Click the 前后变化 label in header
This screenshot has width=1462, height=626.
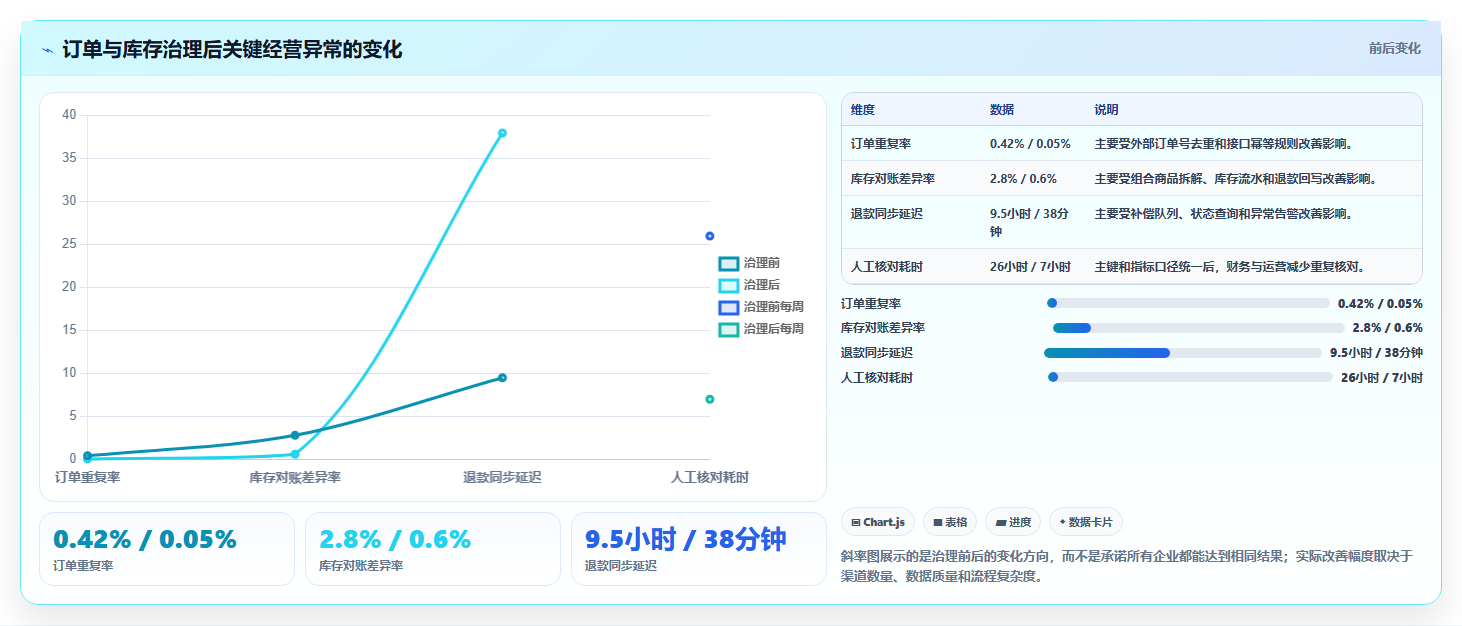click(x=1394, y=49)
